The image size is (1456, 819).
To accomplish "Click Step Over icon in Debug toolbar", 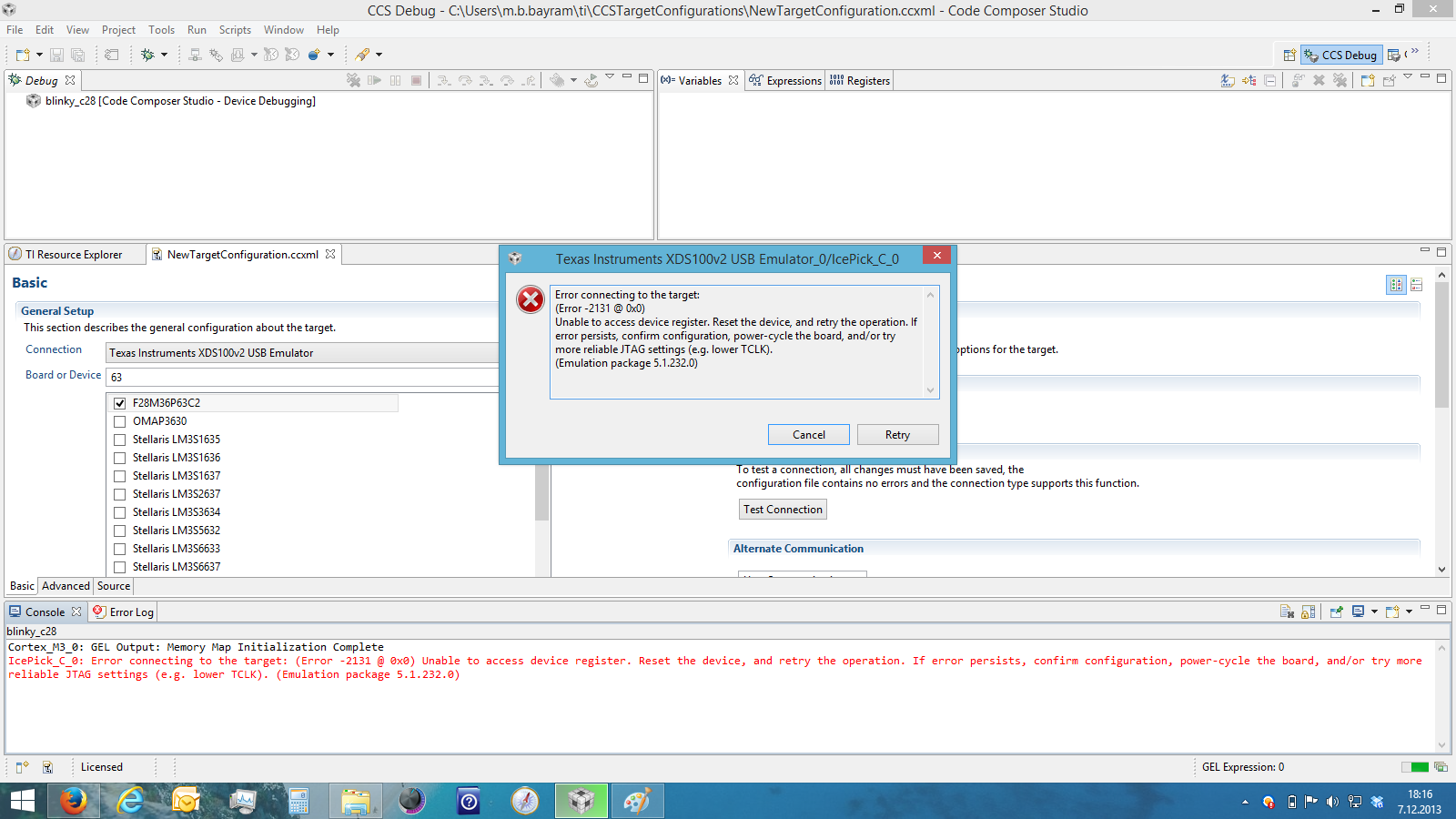I will (x=465, y=80).
